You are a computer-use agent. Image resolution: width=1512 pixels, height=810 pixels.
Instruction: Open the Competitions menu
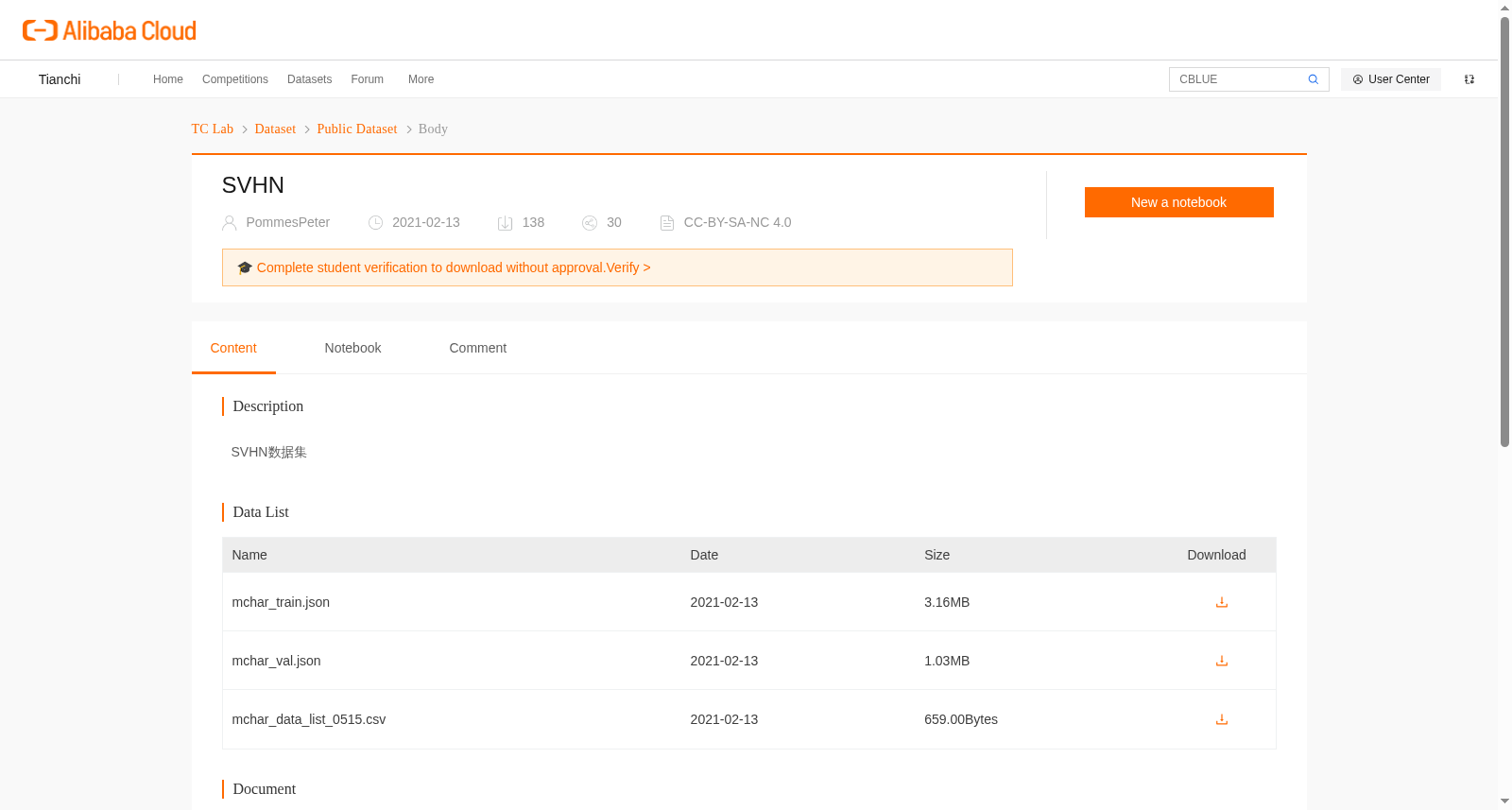[x=235, y=79]
